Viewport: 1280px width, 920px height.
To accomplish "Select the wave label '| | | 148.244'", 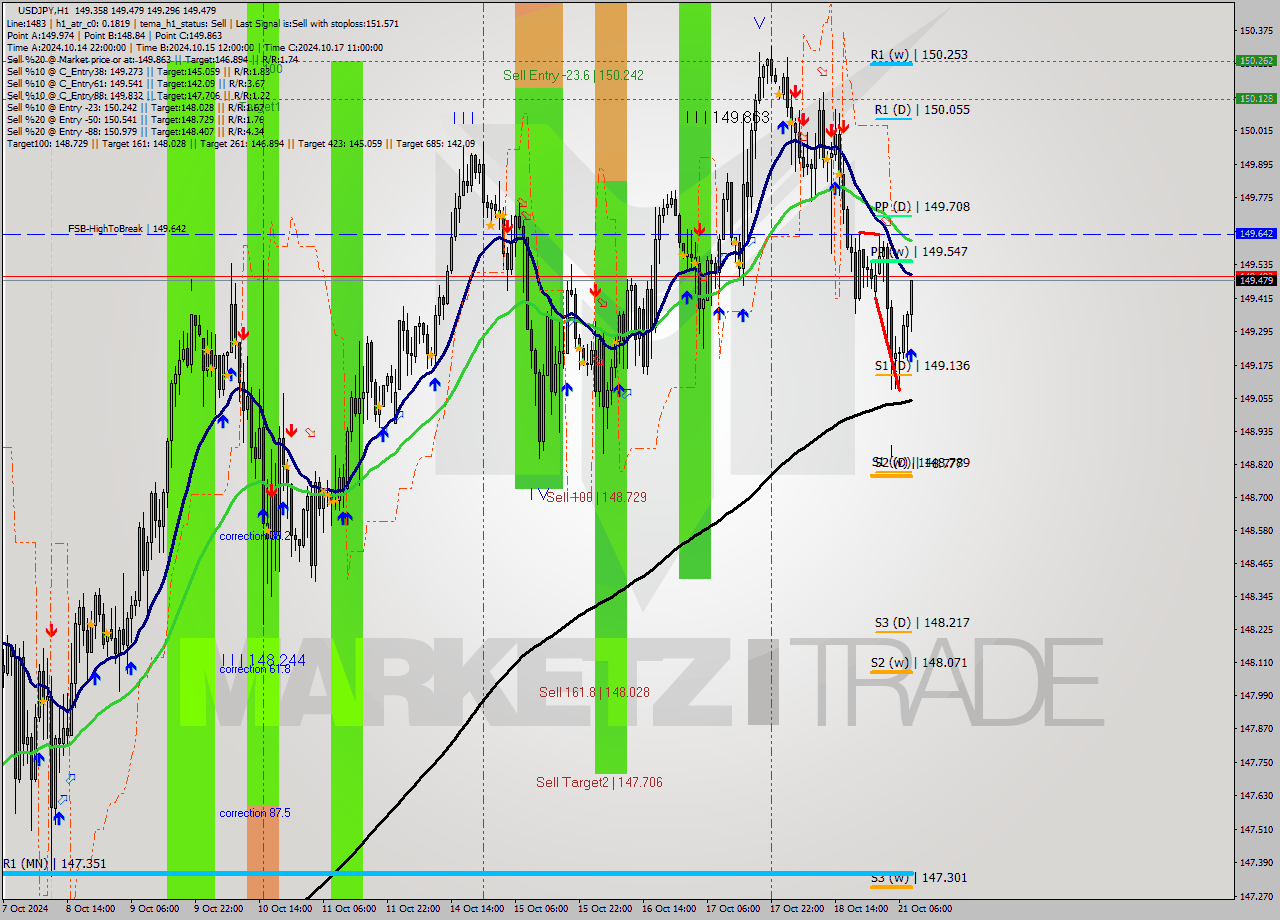I will pos(263,661).
